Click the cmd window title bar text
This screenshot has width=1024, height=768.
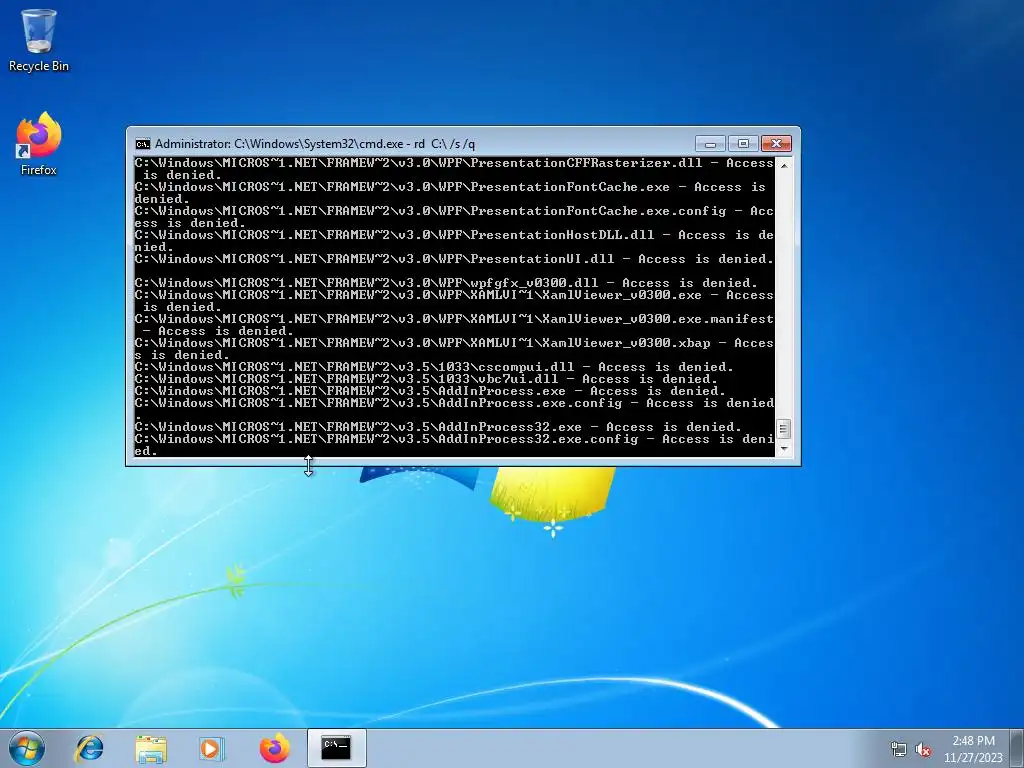coord(315,144)
